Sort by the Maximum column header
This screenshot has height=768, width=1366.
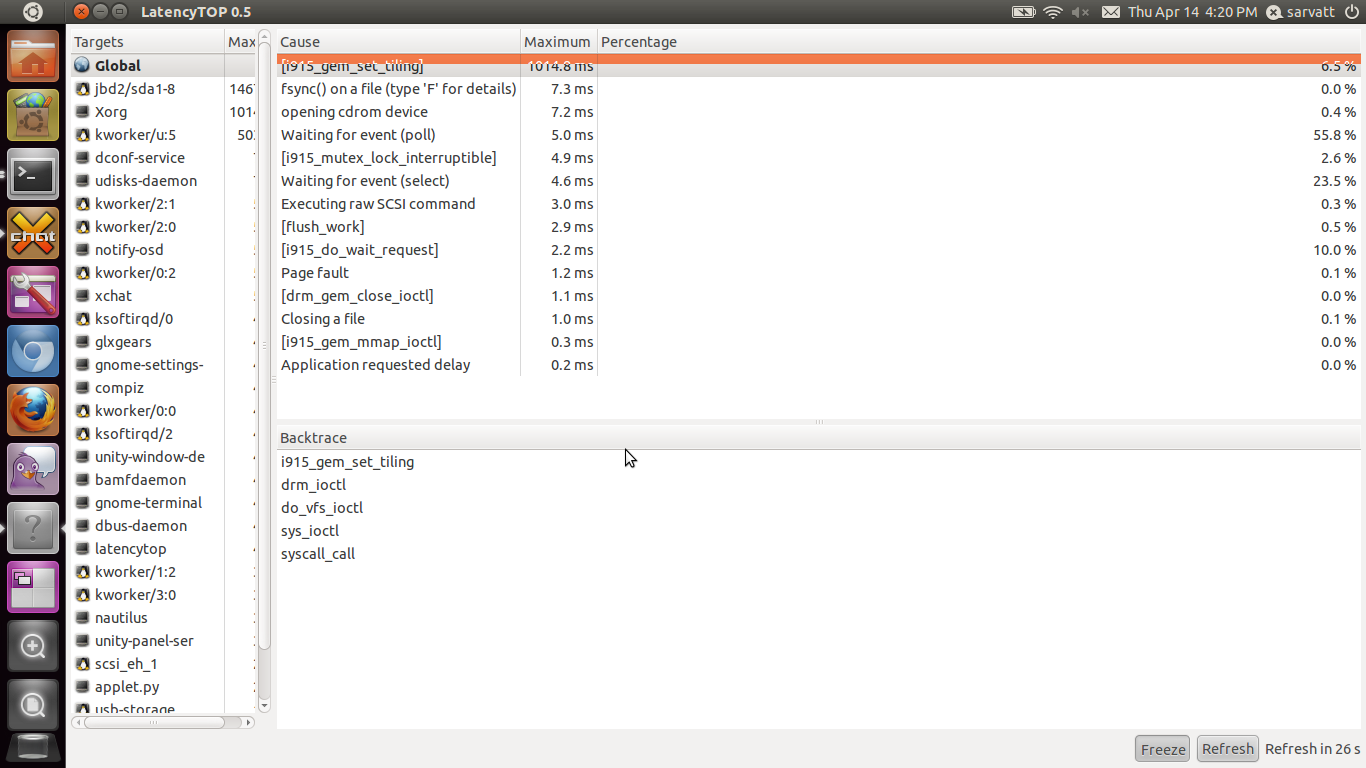click(557, 42)
